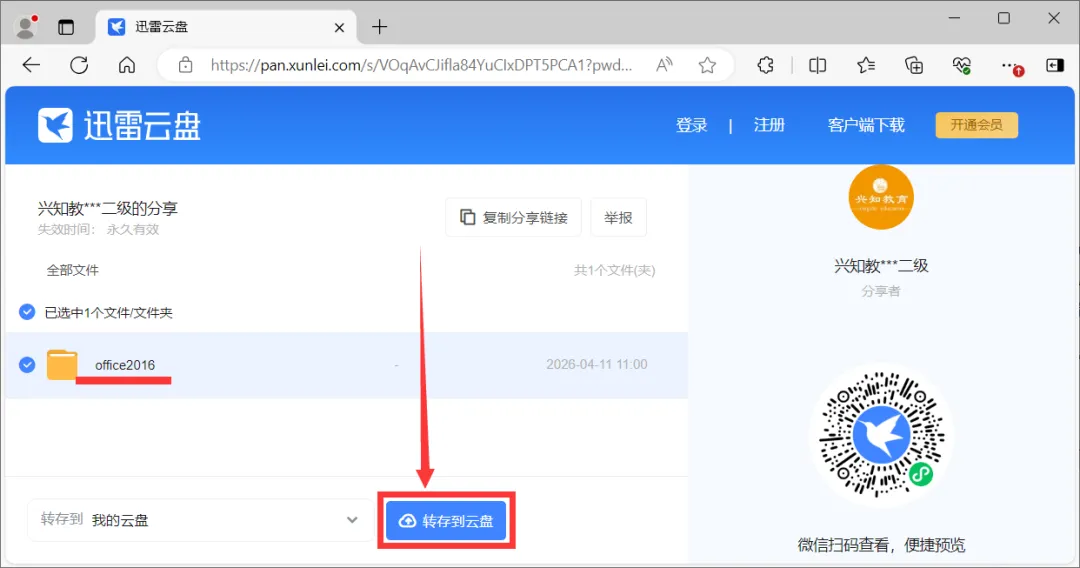Click the sharer name 兴知教***二级

tap(881, 266)
